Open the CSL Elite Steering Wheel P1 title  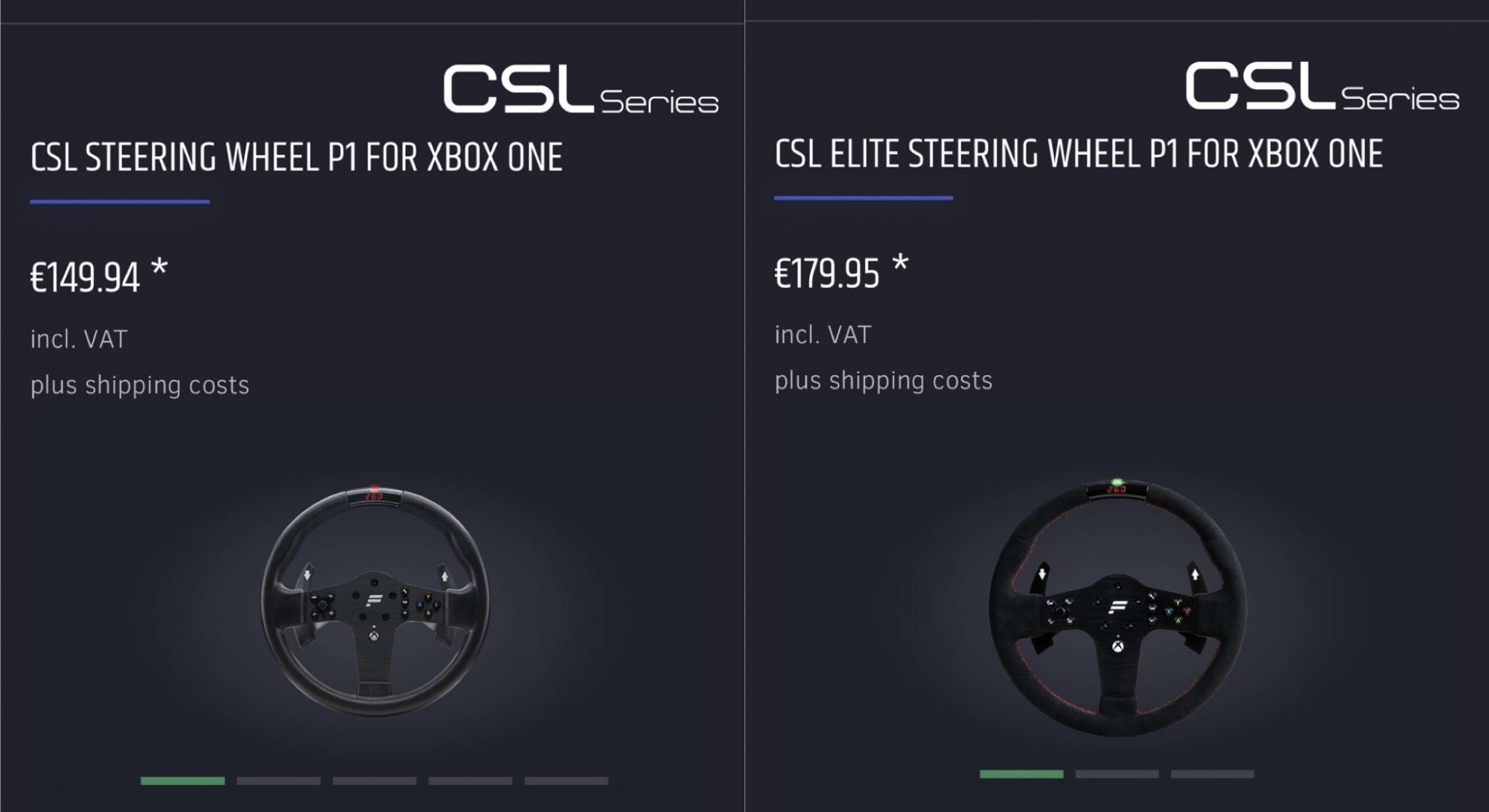[1078, 154]
